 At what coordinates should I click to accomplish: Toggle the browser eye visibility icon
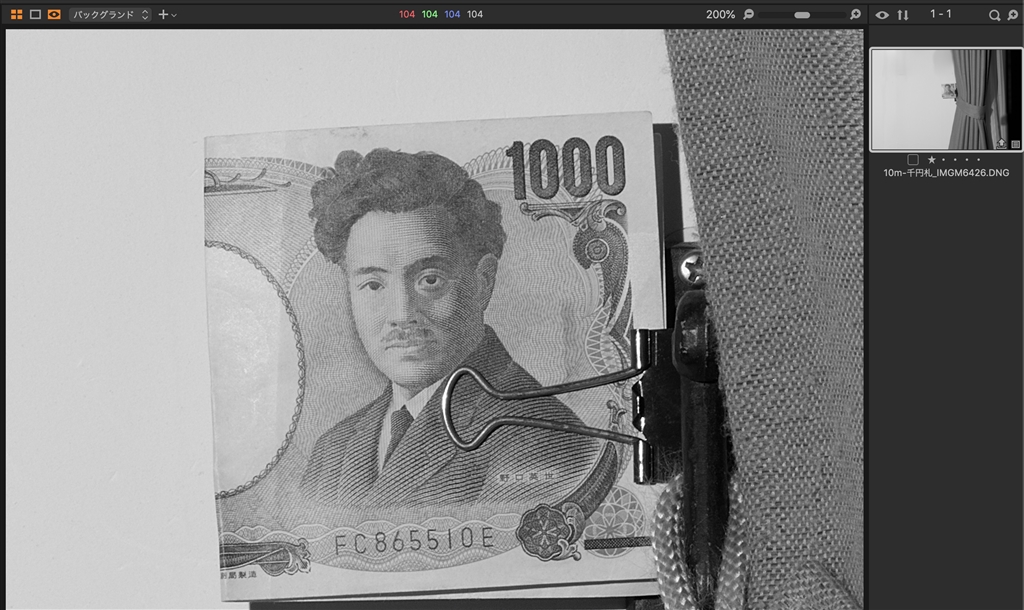click(x=882, y=14)
